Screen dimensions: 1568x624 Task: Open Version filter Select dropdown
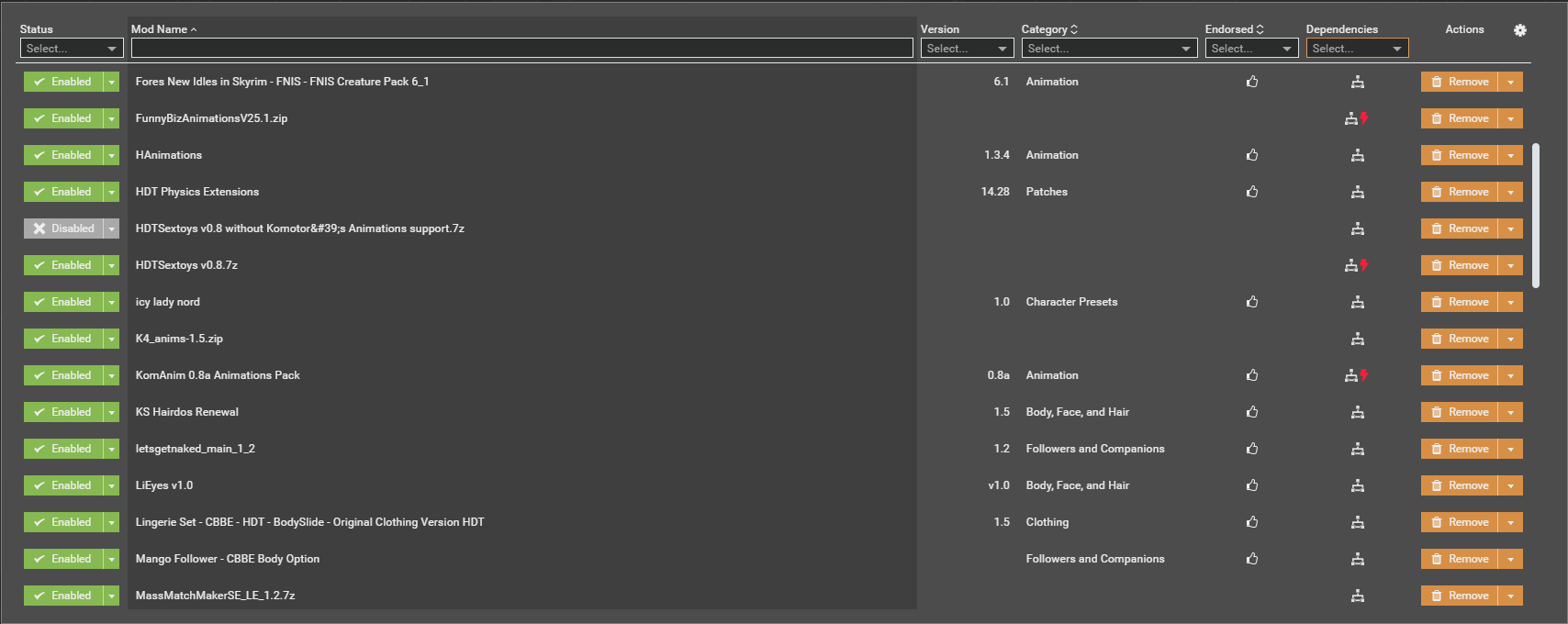click(967, 49)
